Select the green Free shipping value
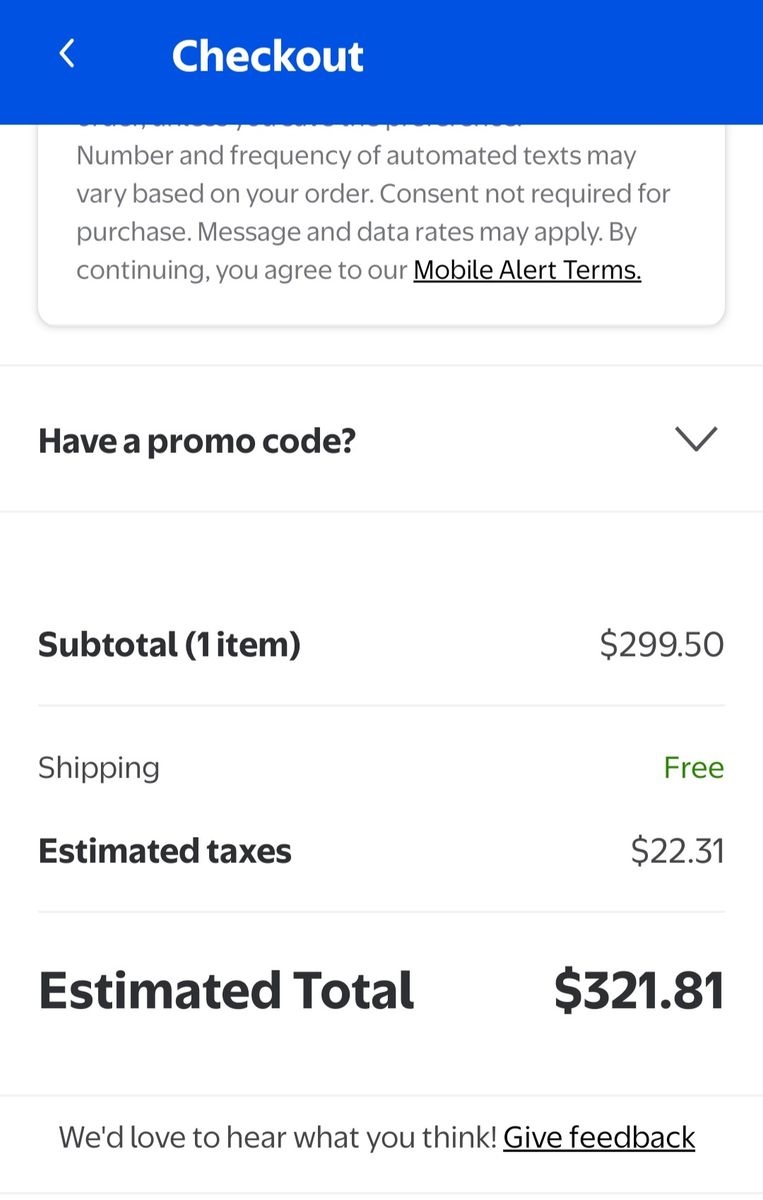This screenshot has width=763, height=1200. 694,767
